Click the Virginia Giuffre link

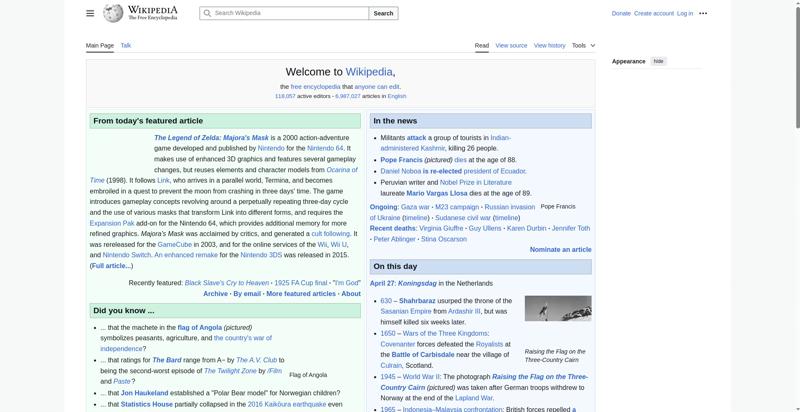(441, 228)
